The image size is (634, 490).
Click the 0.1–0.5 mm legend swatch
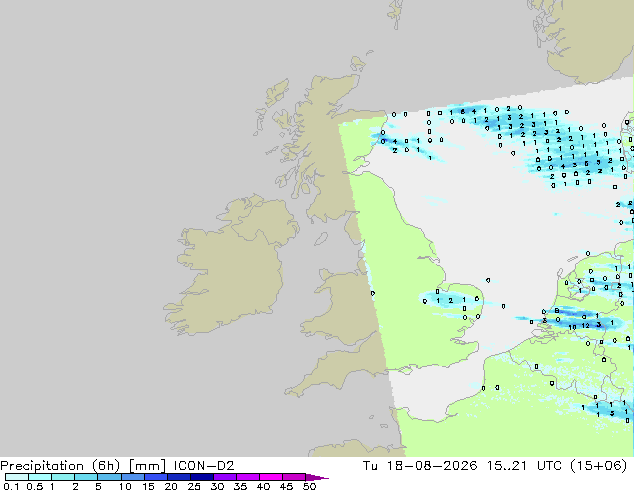pos(17,477)
